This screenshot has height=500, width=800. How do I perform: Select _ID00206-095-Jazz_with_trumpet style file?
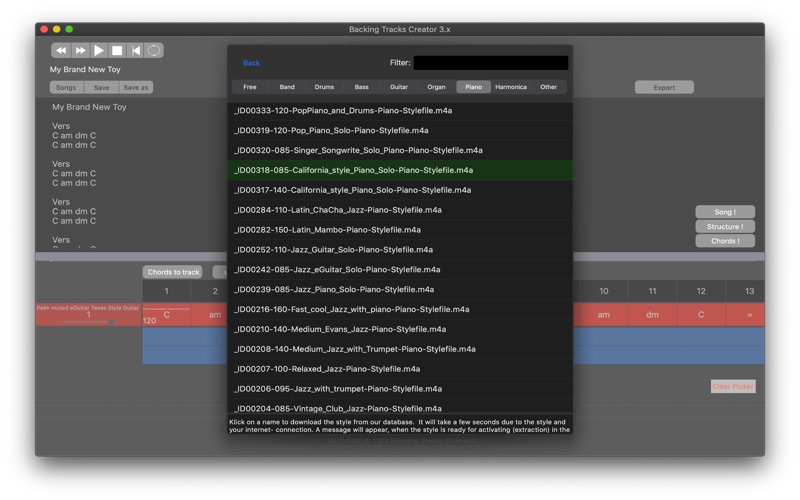click(400, 389)
